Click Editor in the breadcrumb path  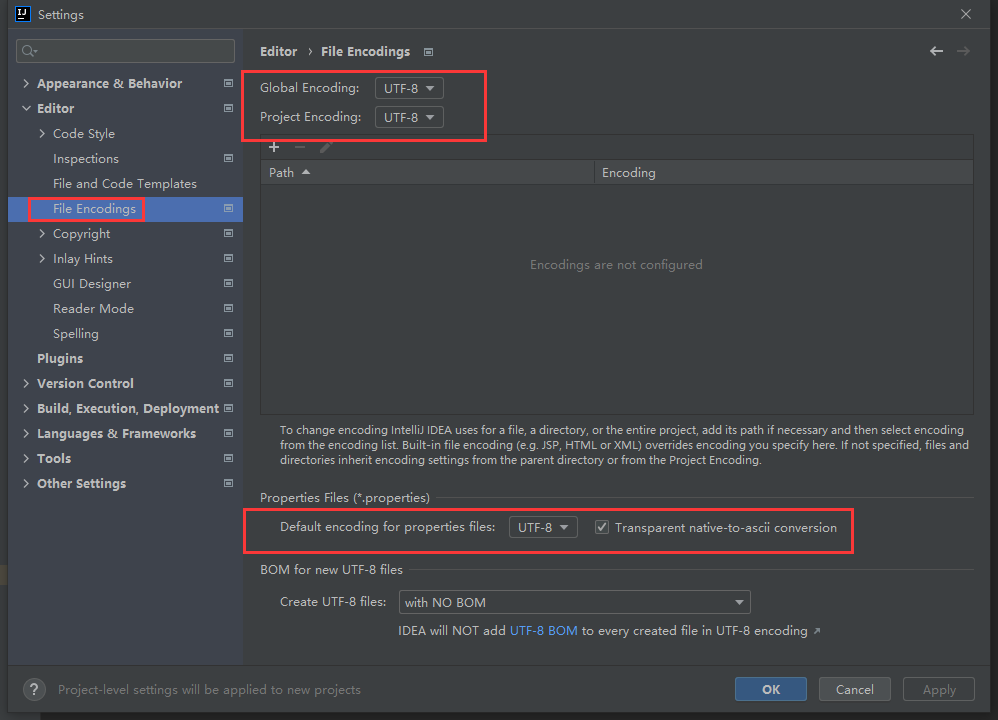[x=278, y=51]
